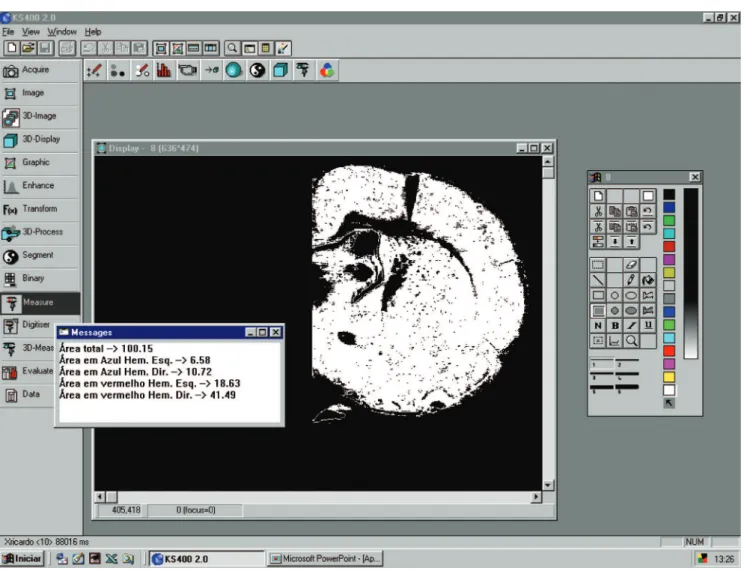744x571 pixels.
Task: Toggle the bold B text style button
Action: pyautogui.click(x=615, y=326)
